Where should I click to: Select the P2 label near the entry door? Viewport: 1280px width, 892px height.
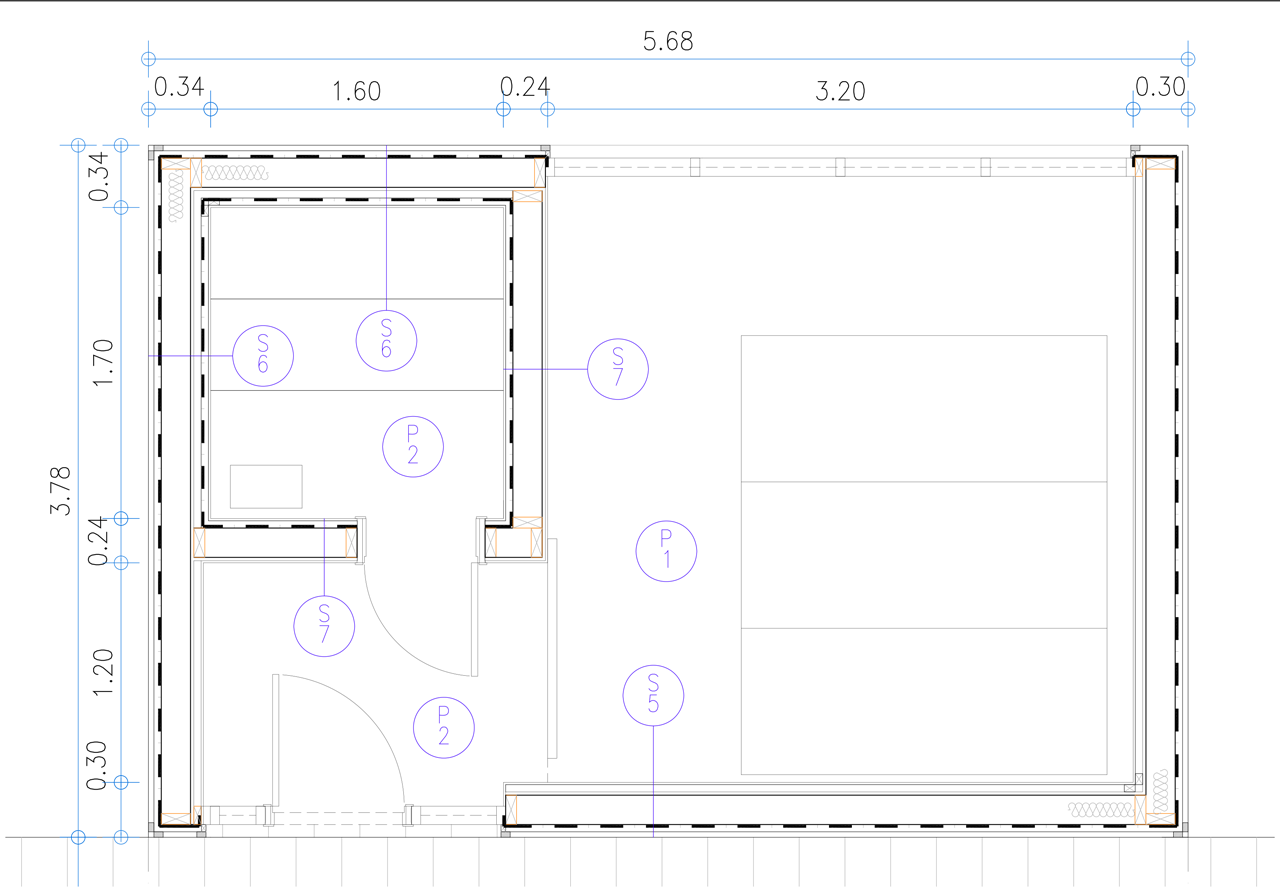tap(443, 727)
